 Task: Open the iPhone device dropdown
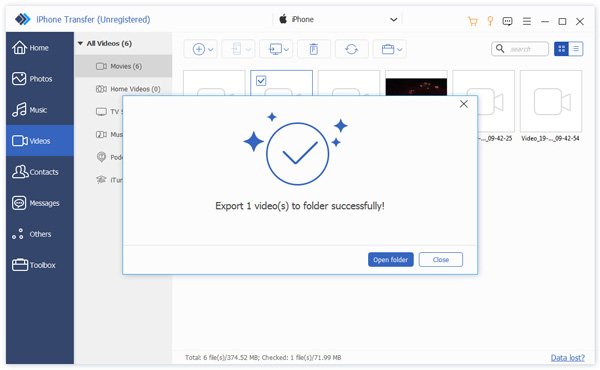point(338,20)
